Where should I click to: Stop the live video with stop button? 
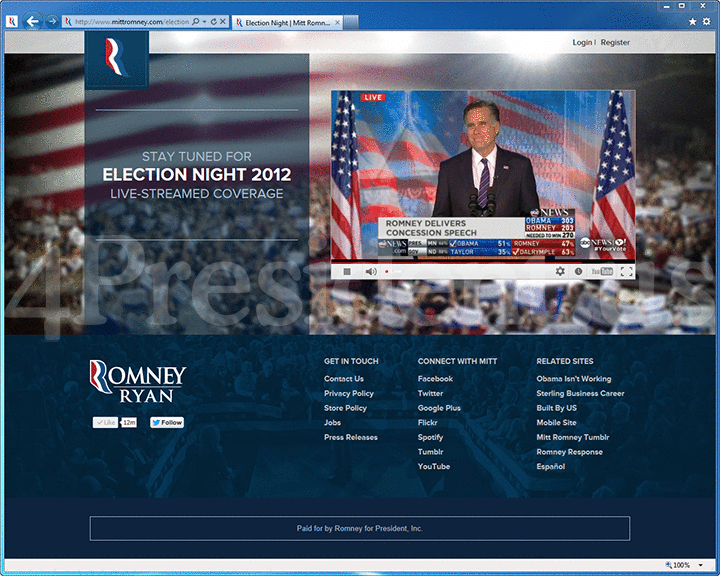(x=347, y=271)
